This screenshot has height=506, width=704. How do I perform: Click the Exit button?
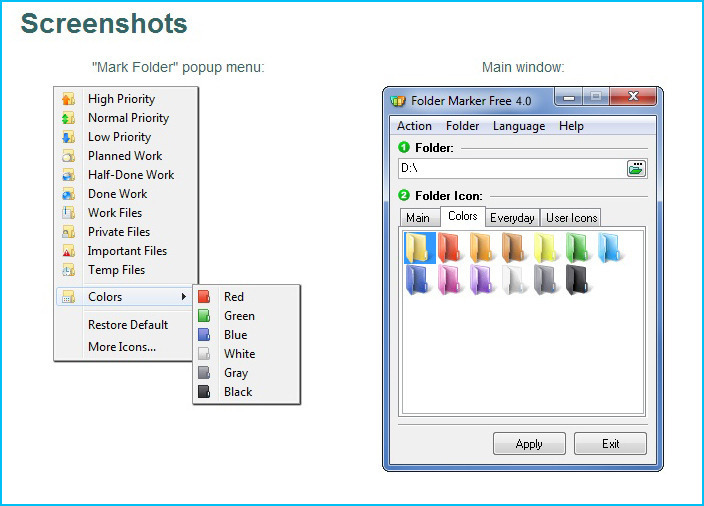tap(611, 444)
